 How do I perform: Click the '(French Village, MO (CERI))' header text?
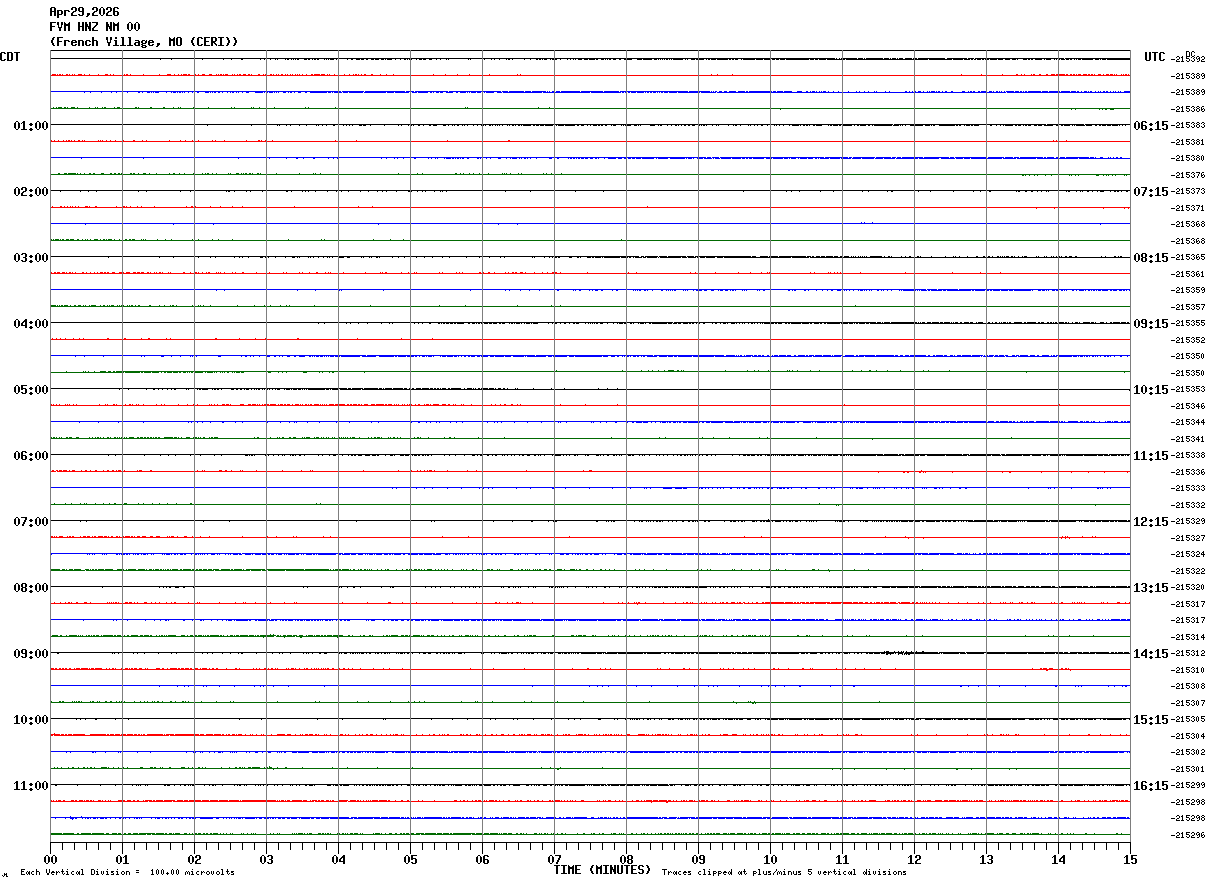click(x=144, y=42)
